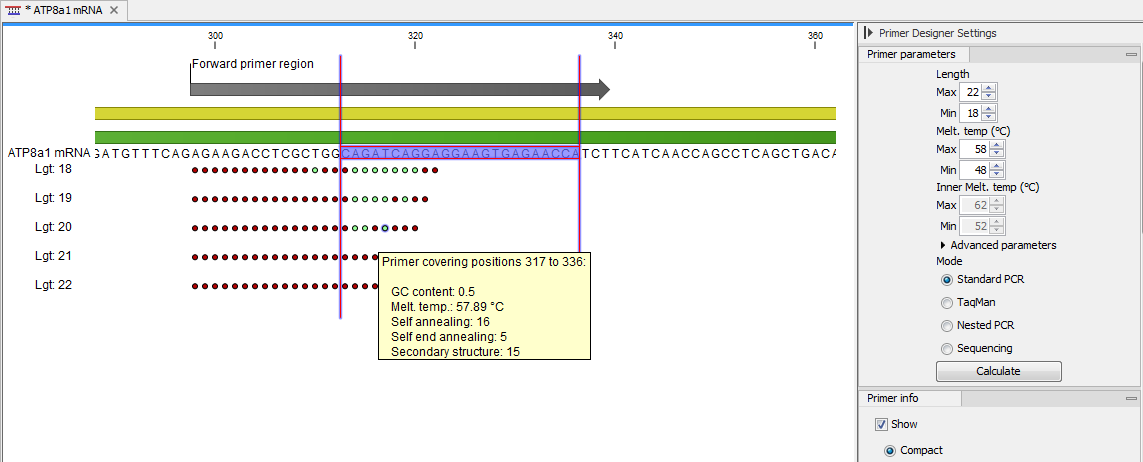Increase the Length Max value with up arrow
1143x462 pixels.
989,87
